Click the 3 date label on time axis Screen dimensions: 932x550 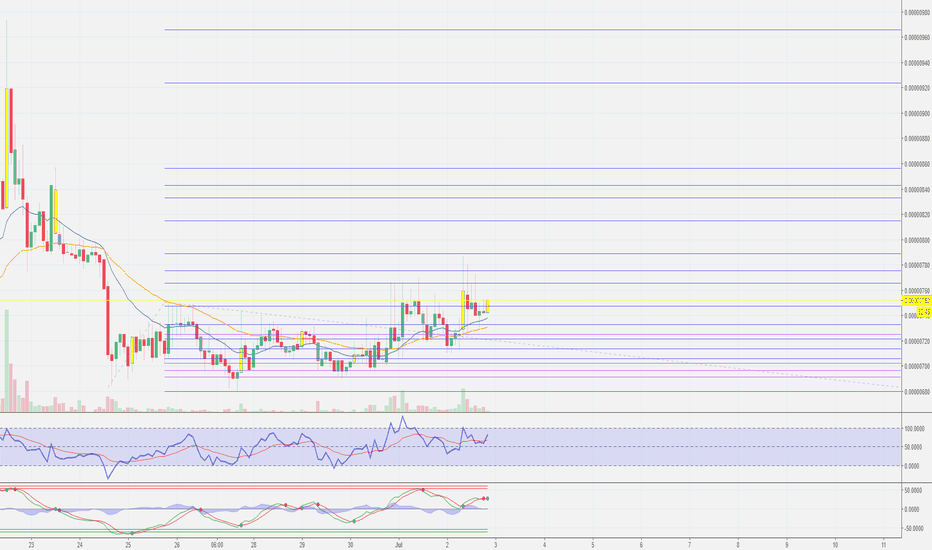496,544
